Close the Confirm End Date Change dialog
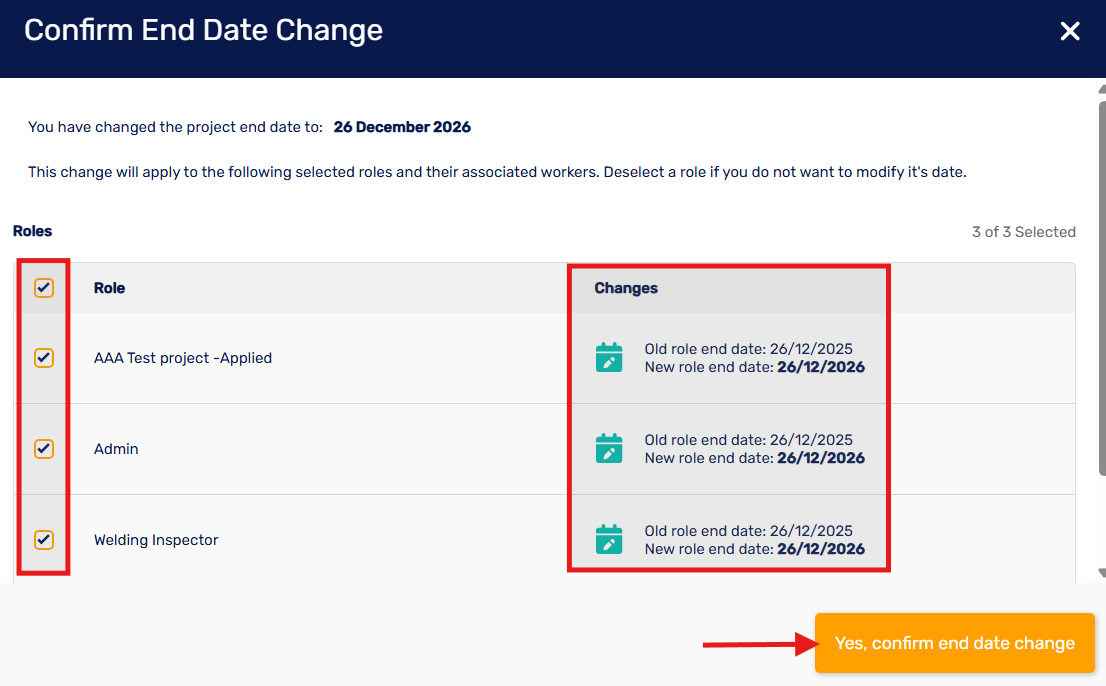Viewport: 1106px width, 686px height. 1069,31
